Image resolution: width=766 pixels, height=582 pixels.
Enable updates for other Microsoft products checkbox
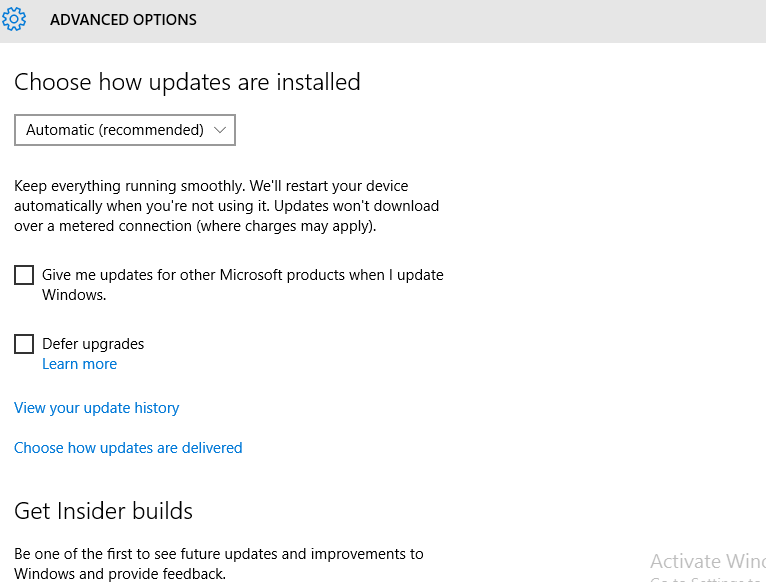24,275
